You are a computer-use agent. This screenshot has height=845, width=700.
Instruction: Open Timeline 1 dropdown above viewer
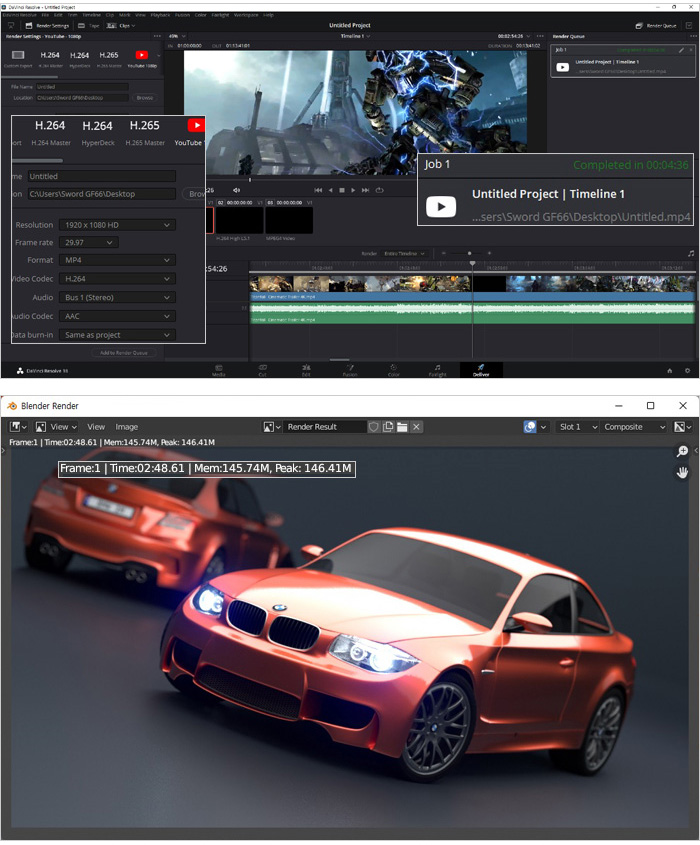click(x=355, y=36)
